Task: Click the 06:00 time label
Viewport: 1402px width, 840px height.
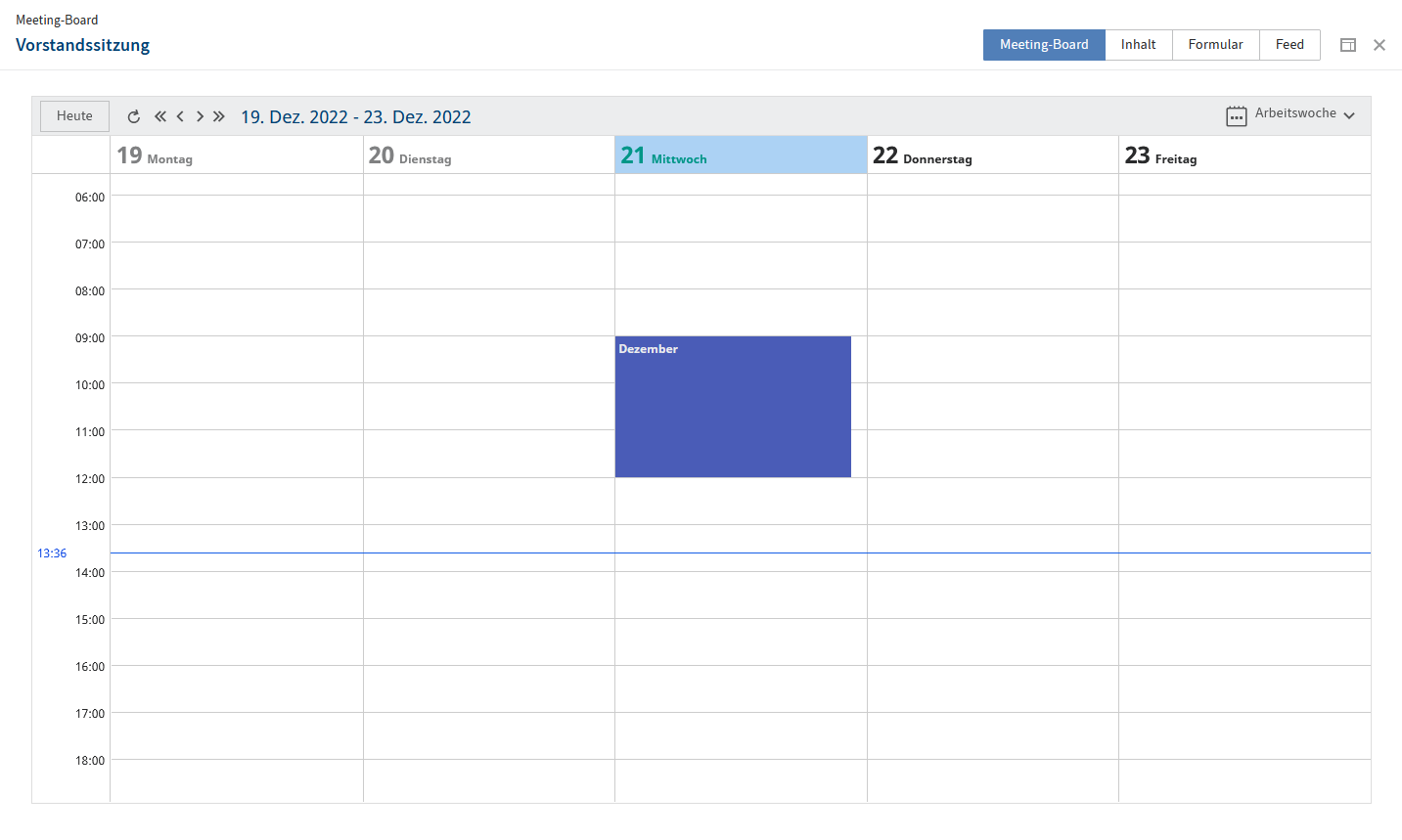Action: [90, 198]
